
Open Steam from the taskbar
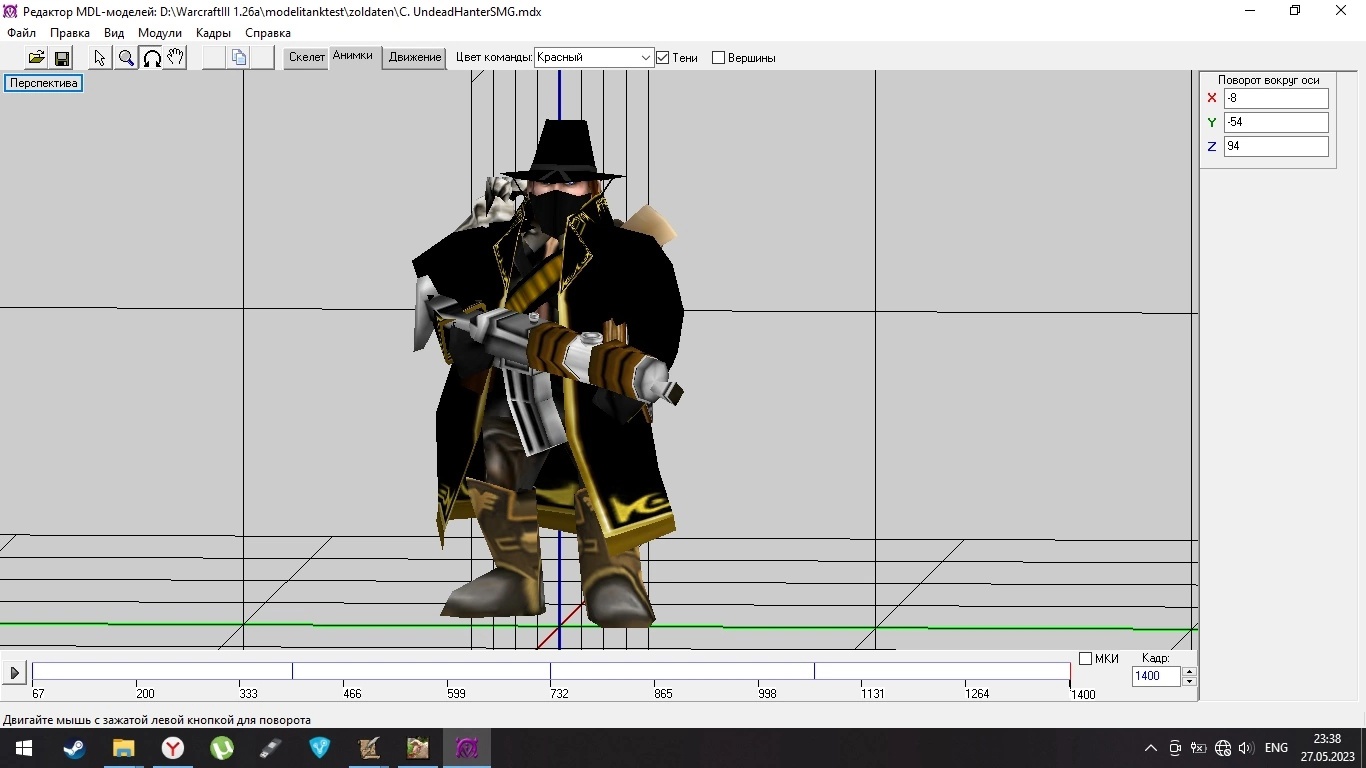(74, 748)
